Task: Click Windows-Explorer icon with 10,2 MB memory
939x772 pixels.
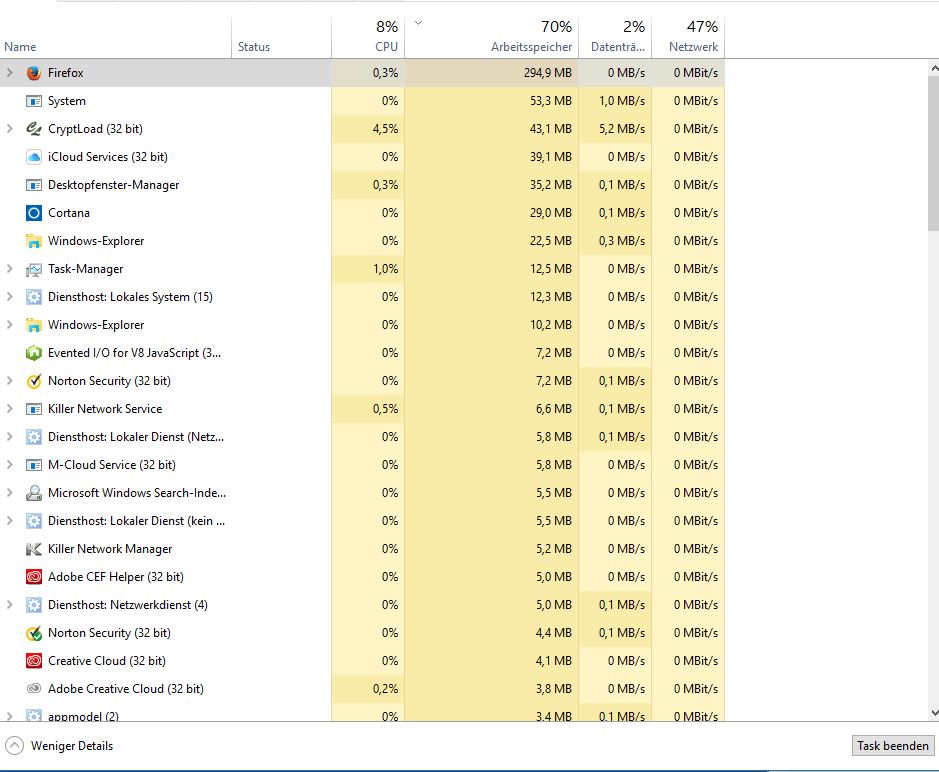Action: pos(34,325)
